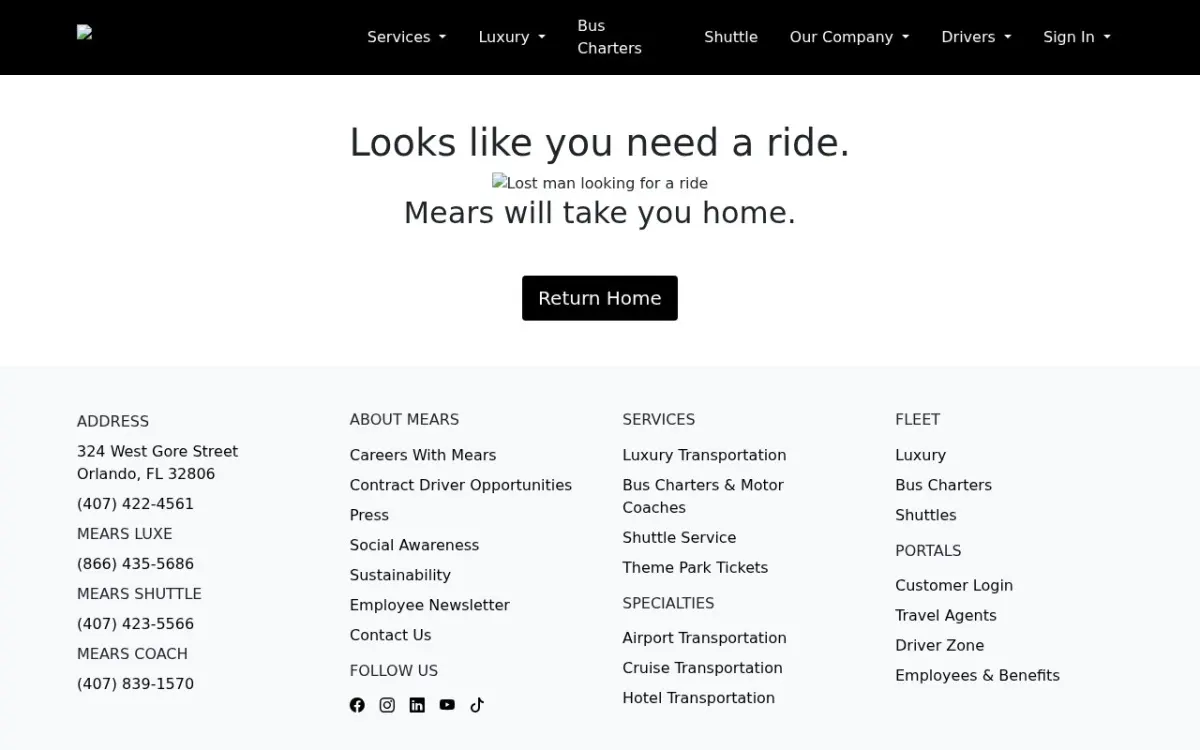
Task: Open Luxury Transportation footer link
Action: pyautogui.click(x=704, y=455)
